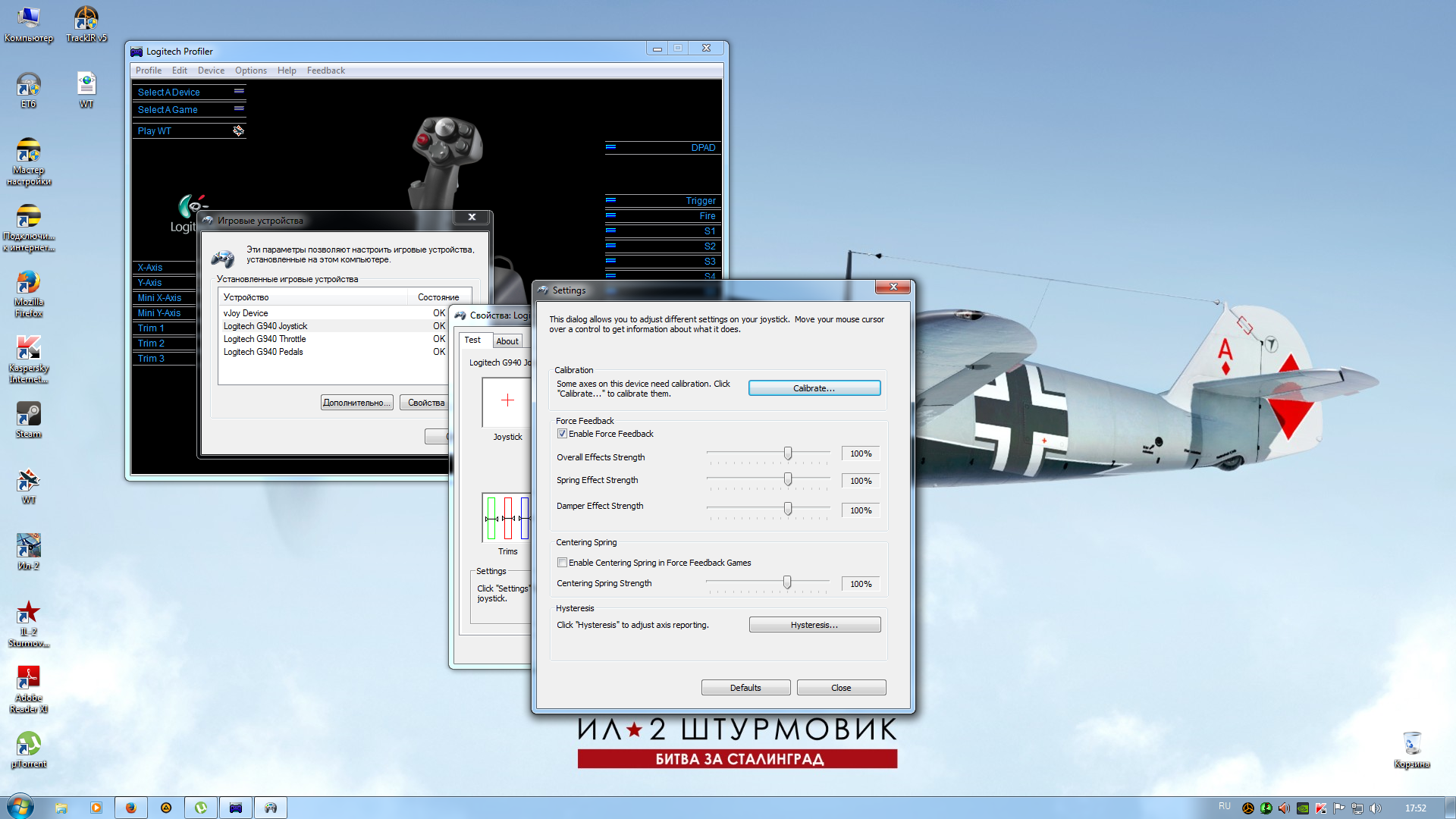Click the Spring Effect Strength slider handle
Screen dimensions: 1456x819
tap(788, 479)
